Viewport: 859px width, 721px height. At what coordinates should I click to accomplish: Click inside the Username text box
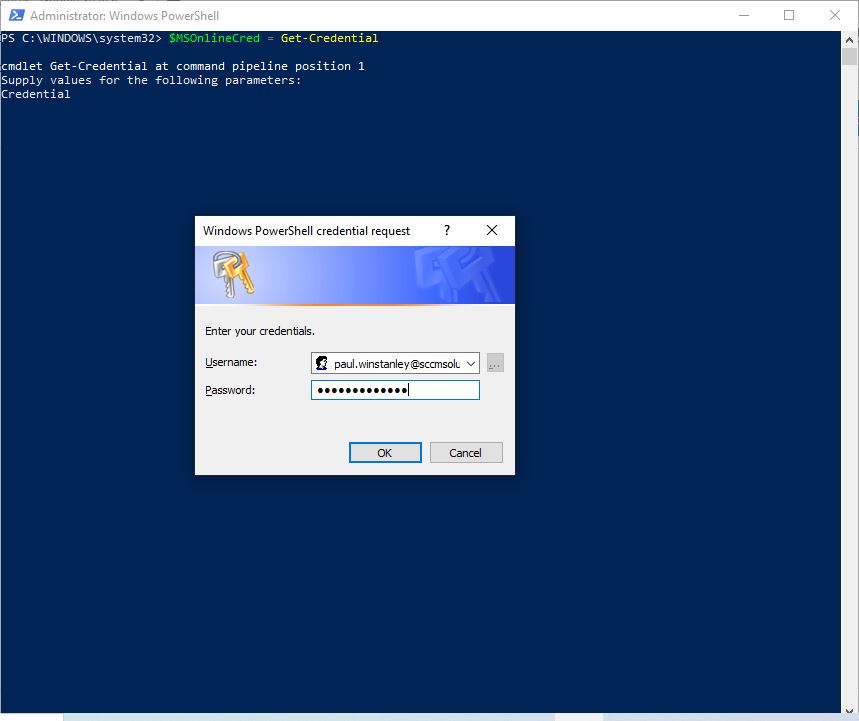point(397,363)
